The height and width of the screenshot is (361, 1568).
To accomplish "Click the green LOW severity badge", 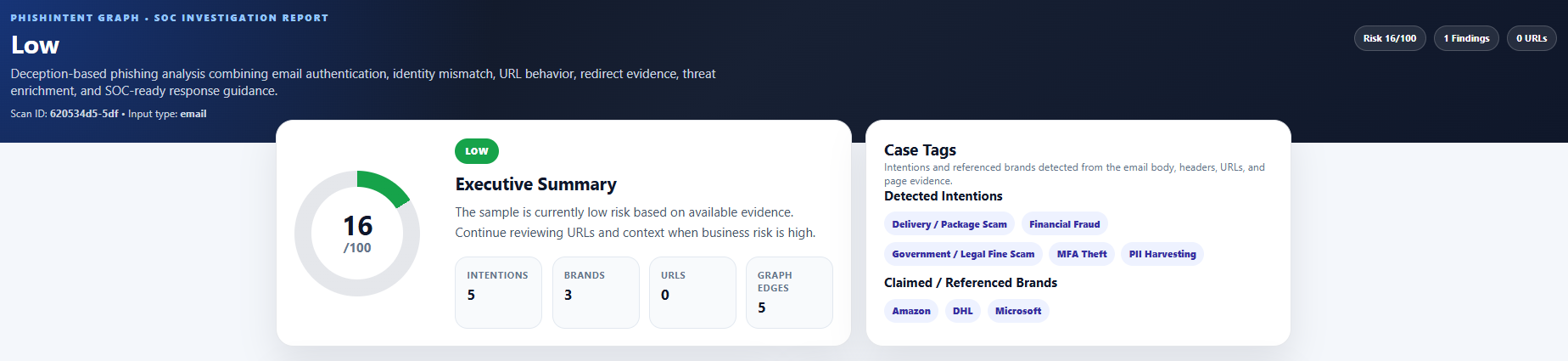I will tap(477, 151).
